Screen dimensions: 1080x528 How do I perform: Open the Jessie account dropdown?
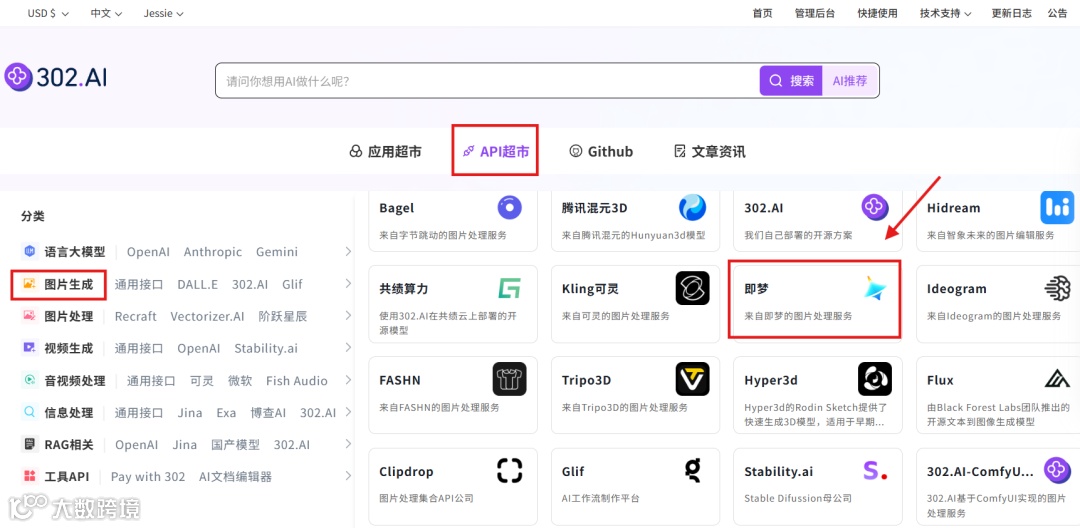coord(163,13)
